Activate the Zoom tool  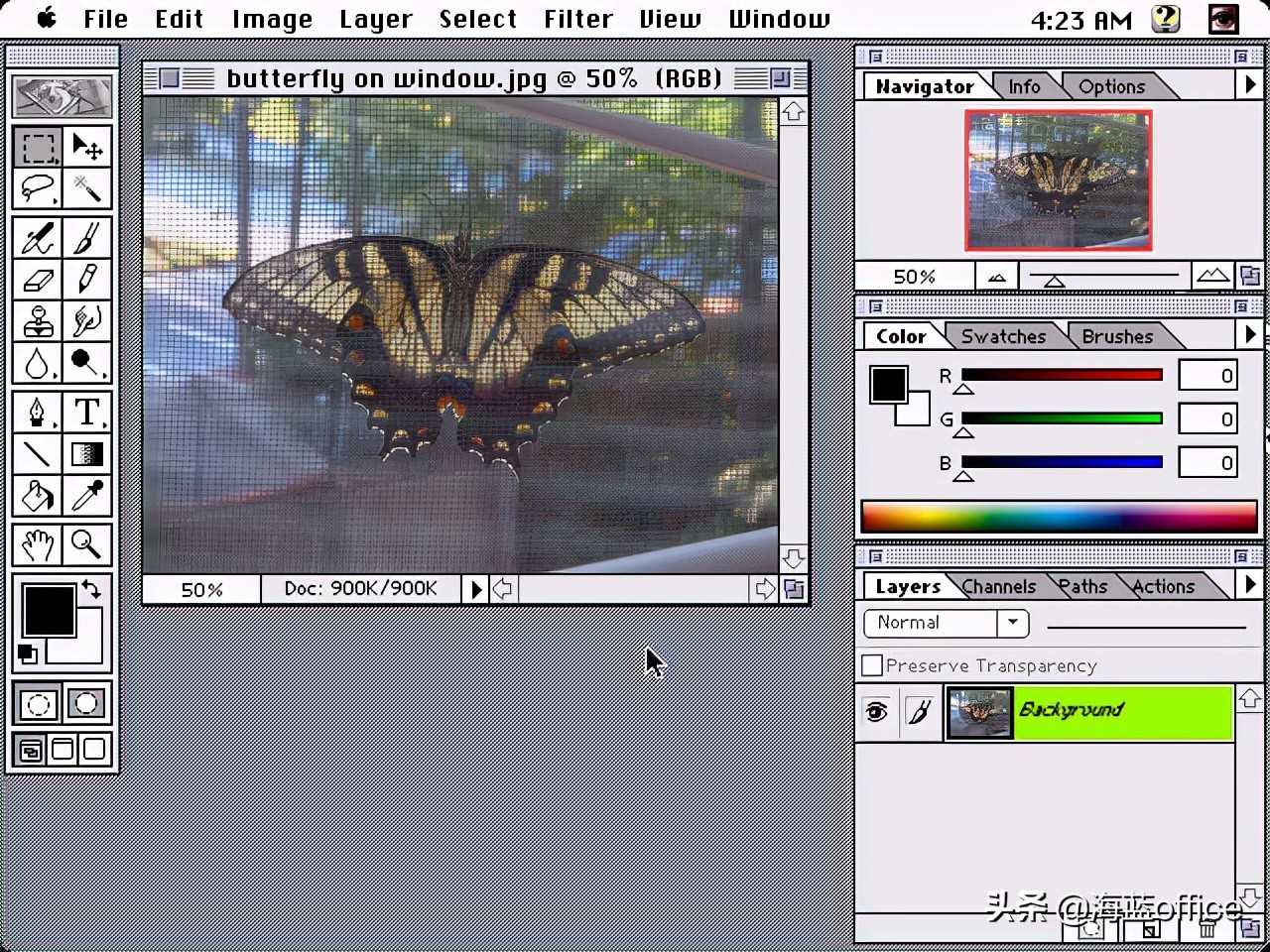[87, 544]
